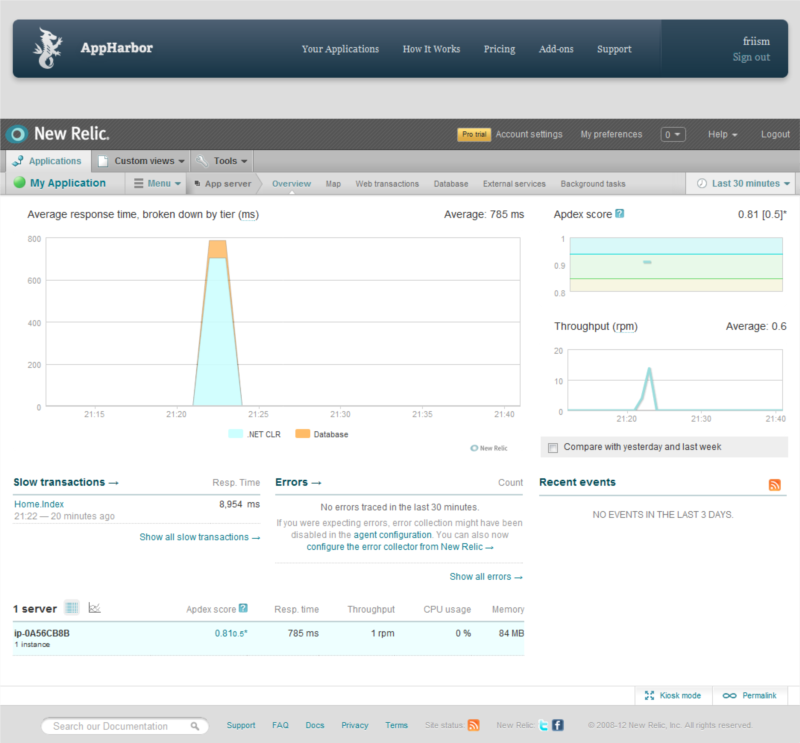800x743 pixels.
Task: Open AppHarbor Support in top navigation
Action: [614, 49]
